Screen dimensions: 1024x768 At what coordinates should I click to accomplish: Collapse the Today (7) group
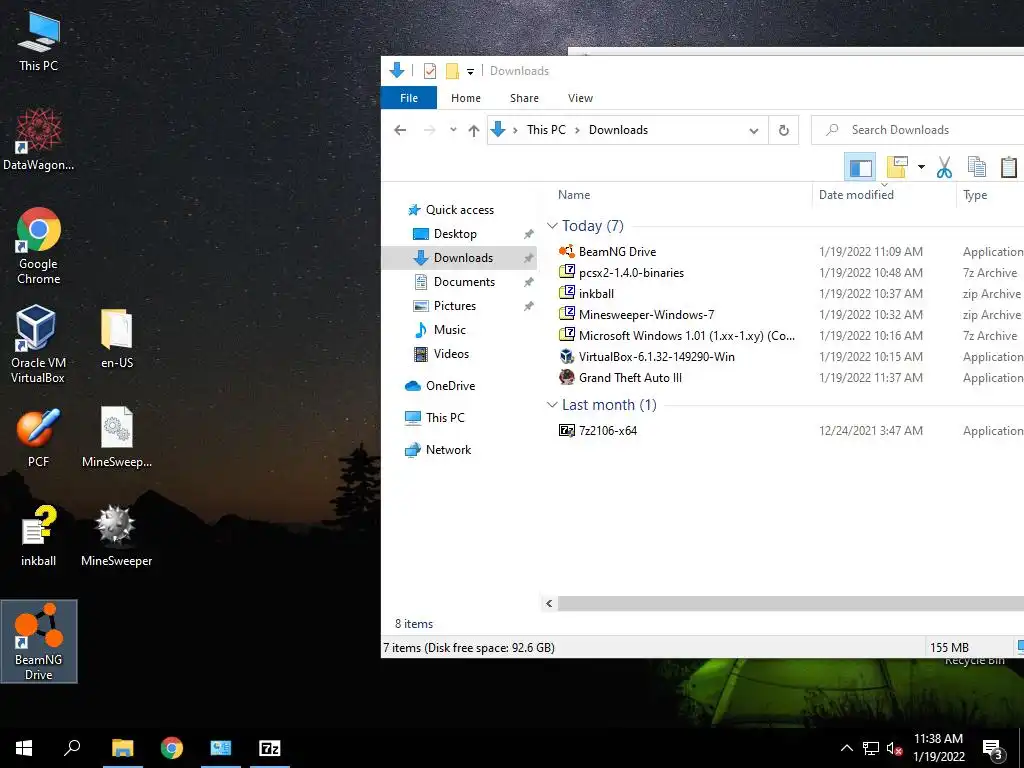pyautogui.click(x=552, y=226)
